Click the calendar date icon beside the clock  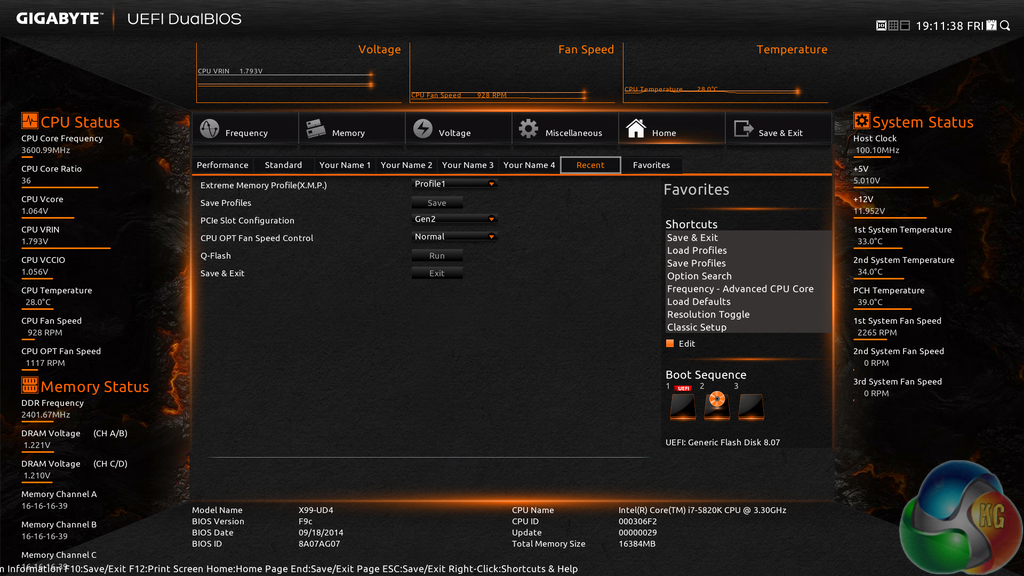(x=991, y=25)
